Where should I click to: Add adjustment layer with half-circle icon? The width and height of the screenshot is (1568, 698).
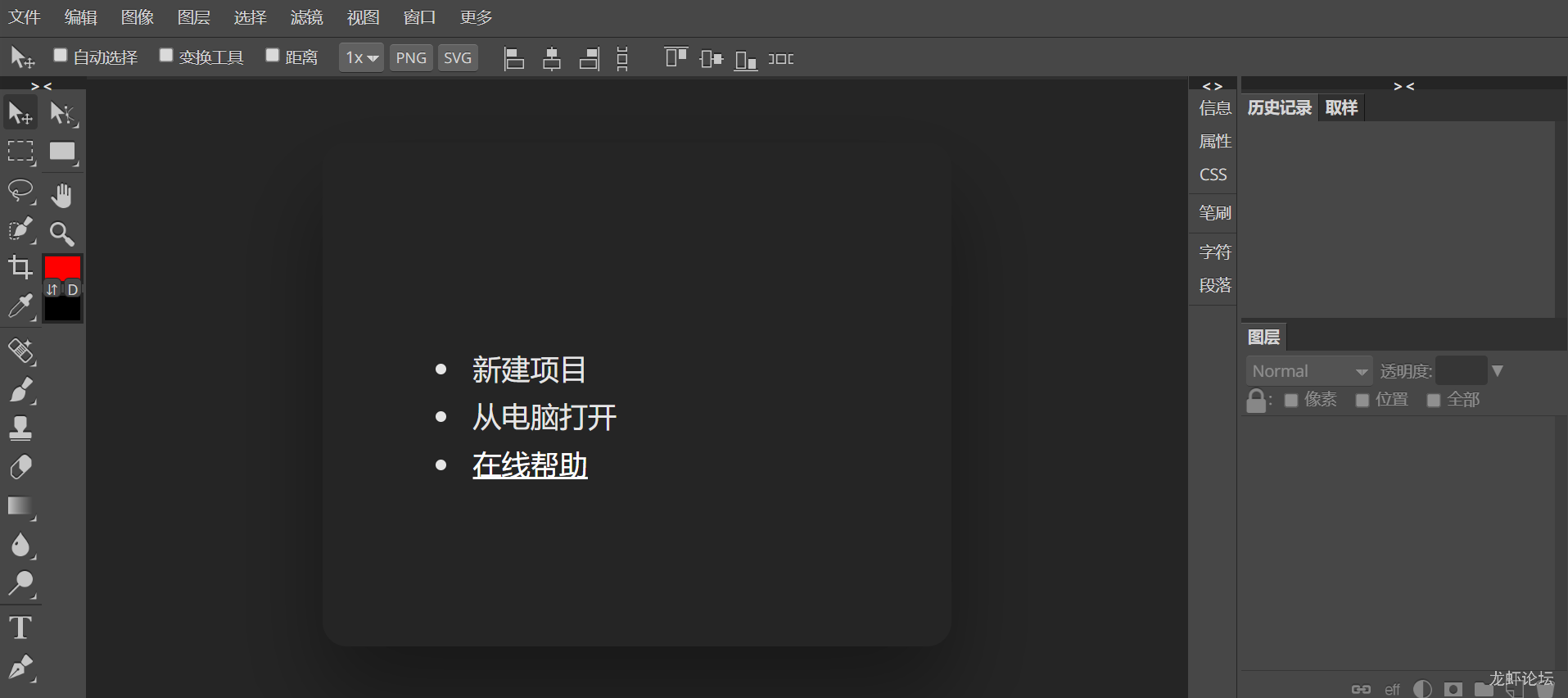click(1422, 689)
